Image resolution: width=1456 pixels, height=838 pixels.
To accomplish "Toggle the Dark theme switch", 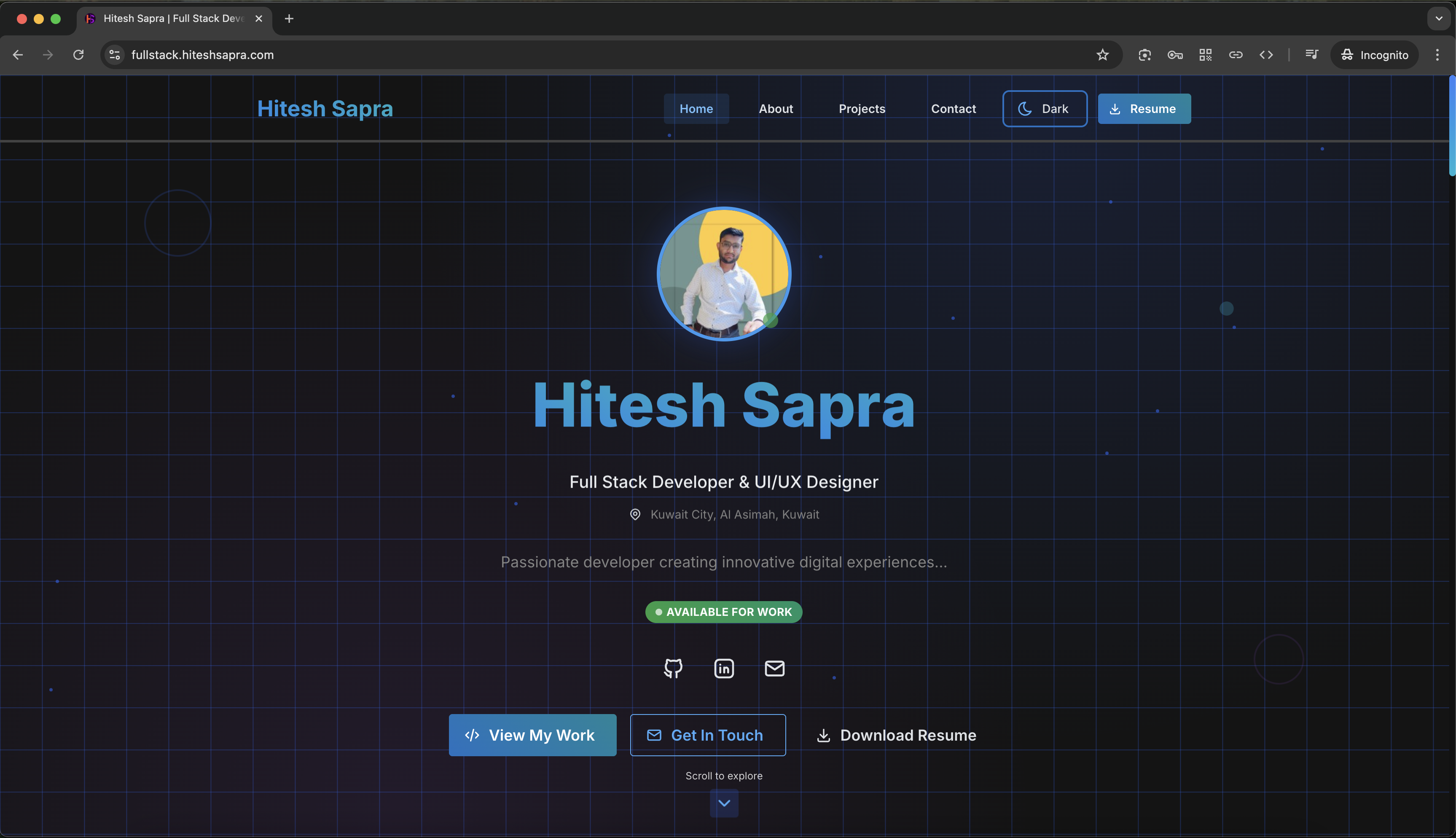I will coord(1045,109).
